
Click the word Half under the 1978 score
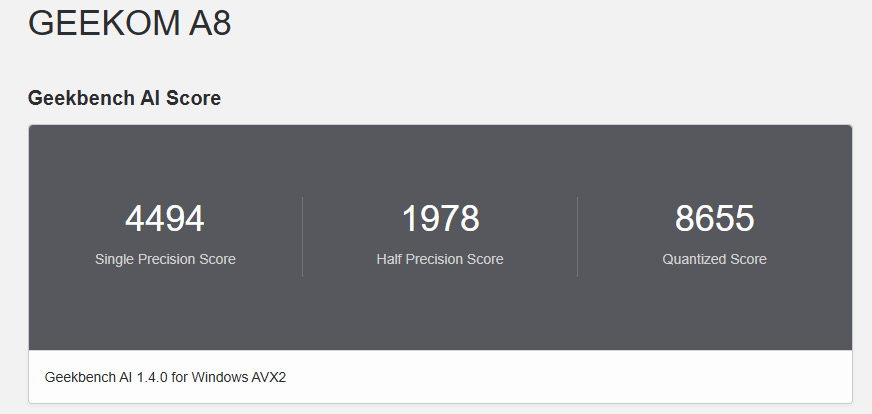coord(387,259)
